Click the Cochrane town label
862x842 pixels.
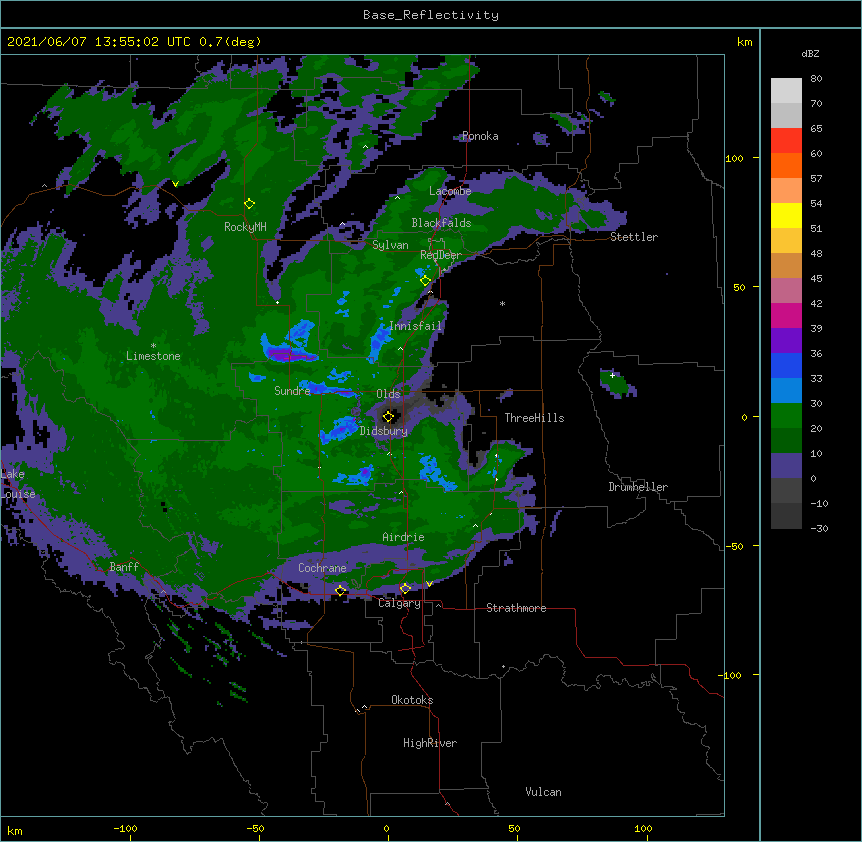tap(322, 568)
